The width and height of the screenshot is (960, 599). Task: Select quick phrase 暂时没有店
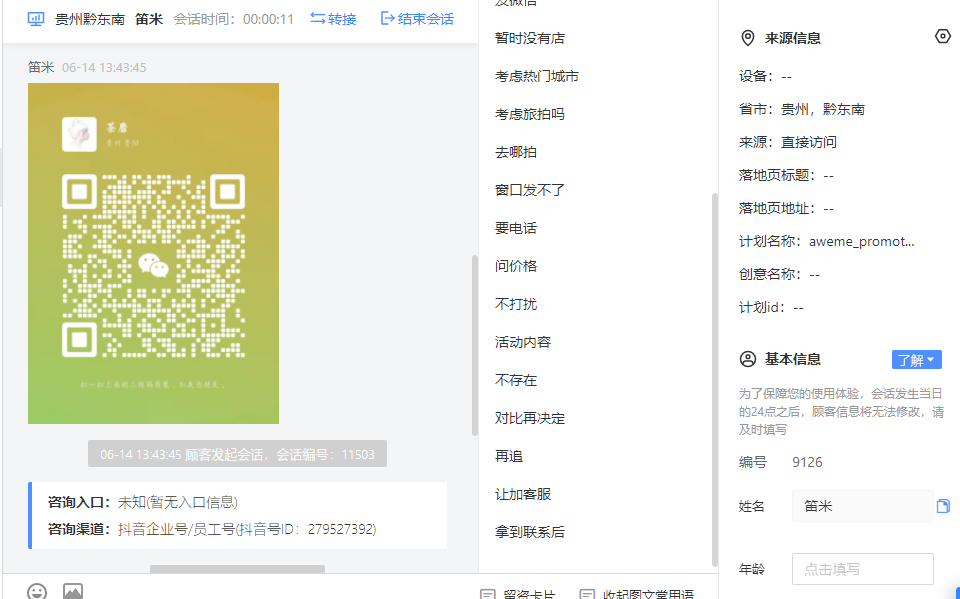[530, 38]
